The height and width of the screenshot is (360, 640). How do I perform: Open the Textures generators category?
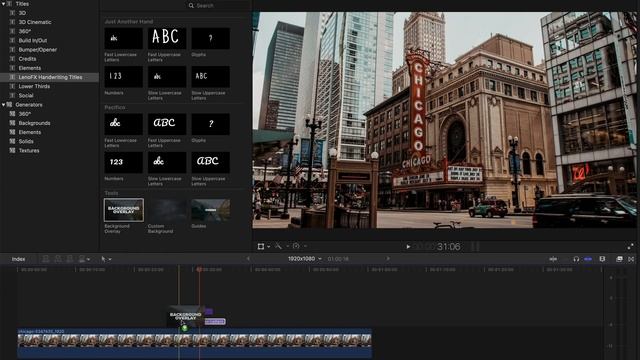coord(29,151)
